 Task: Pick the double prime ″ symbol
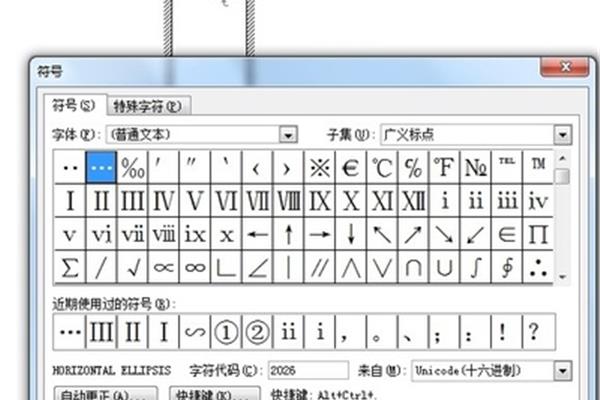click(195, 167)
